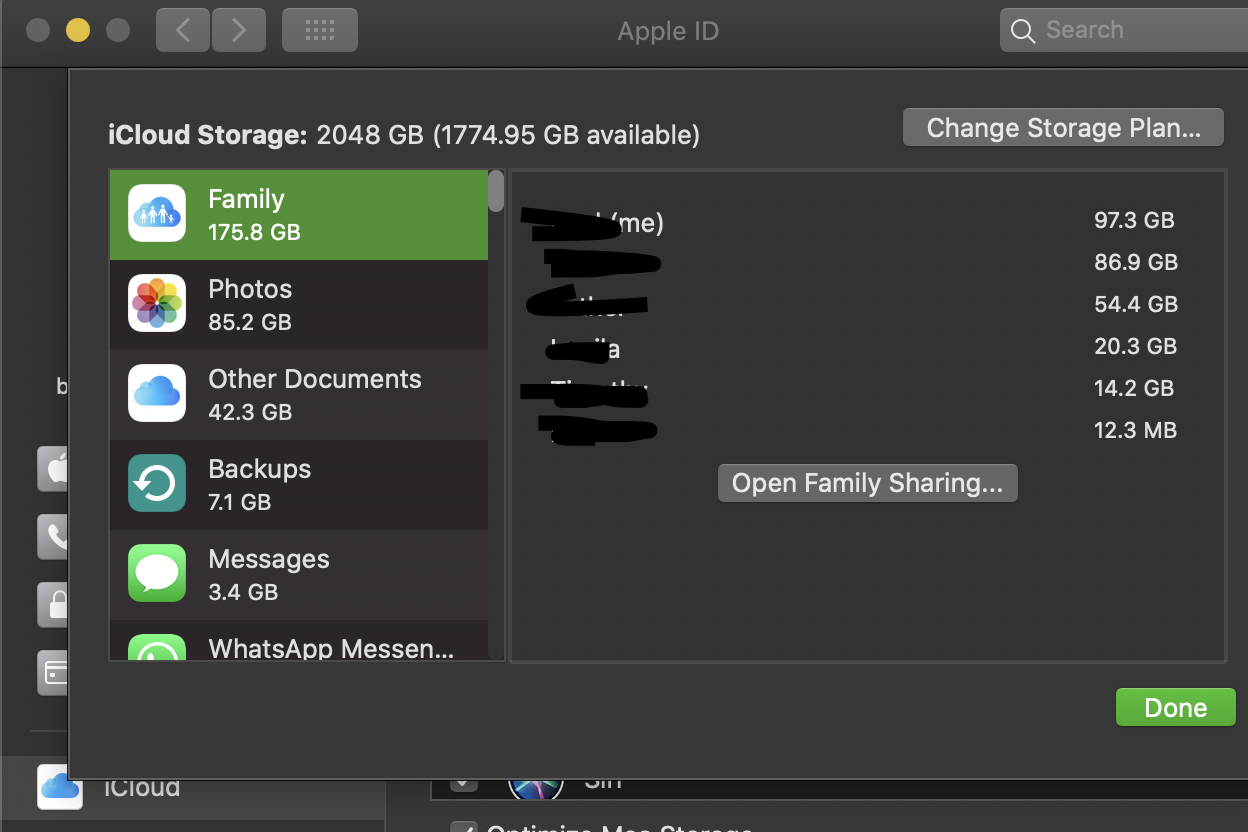The image size is (1248, 832).
Task: Click the Apple logo sidebar icon
Action: [53, 468]
